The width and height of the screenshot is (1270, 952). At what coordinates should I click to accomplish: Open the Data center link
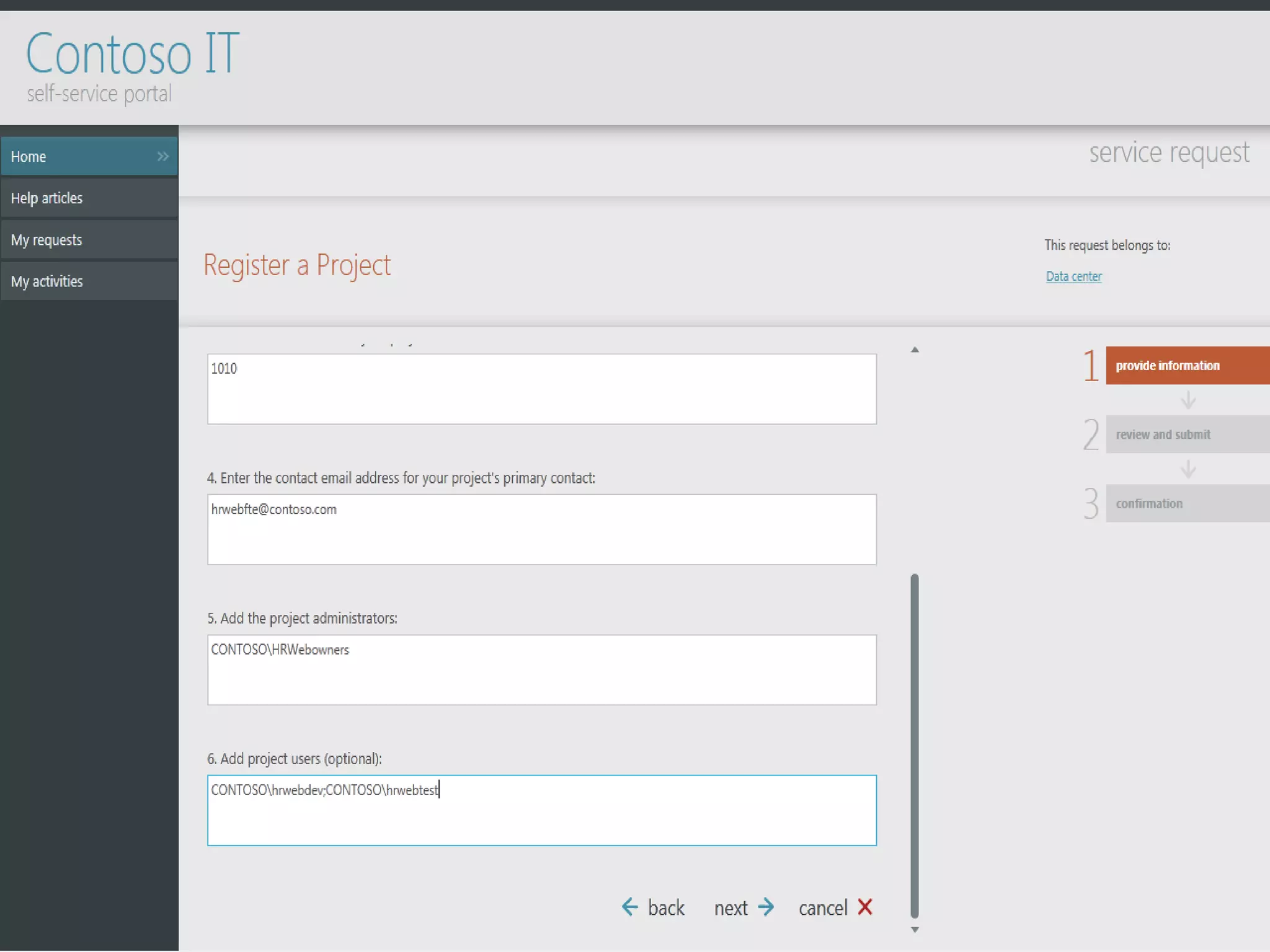pos(1073,276)
